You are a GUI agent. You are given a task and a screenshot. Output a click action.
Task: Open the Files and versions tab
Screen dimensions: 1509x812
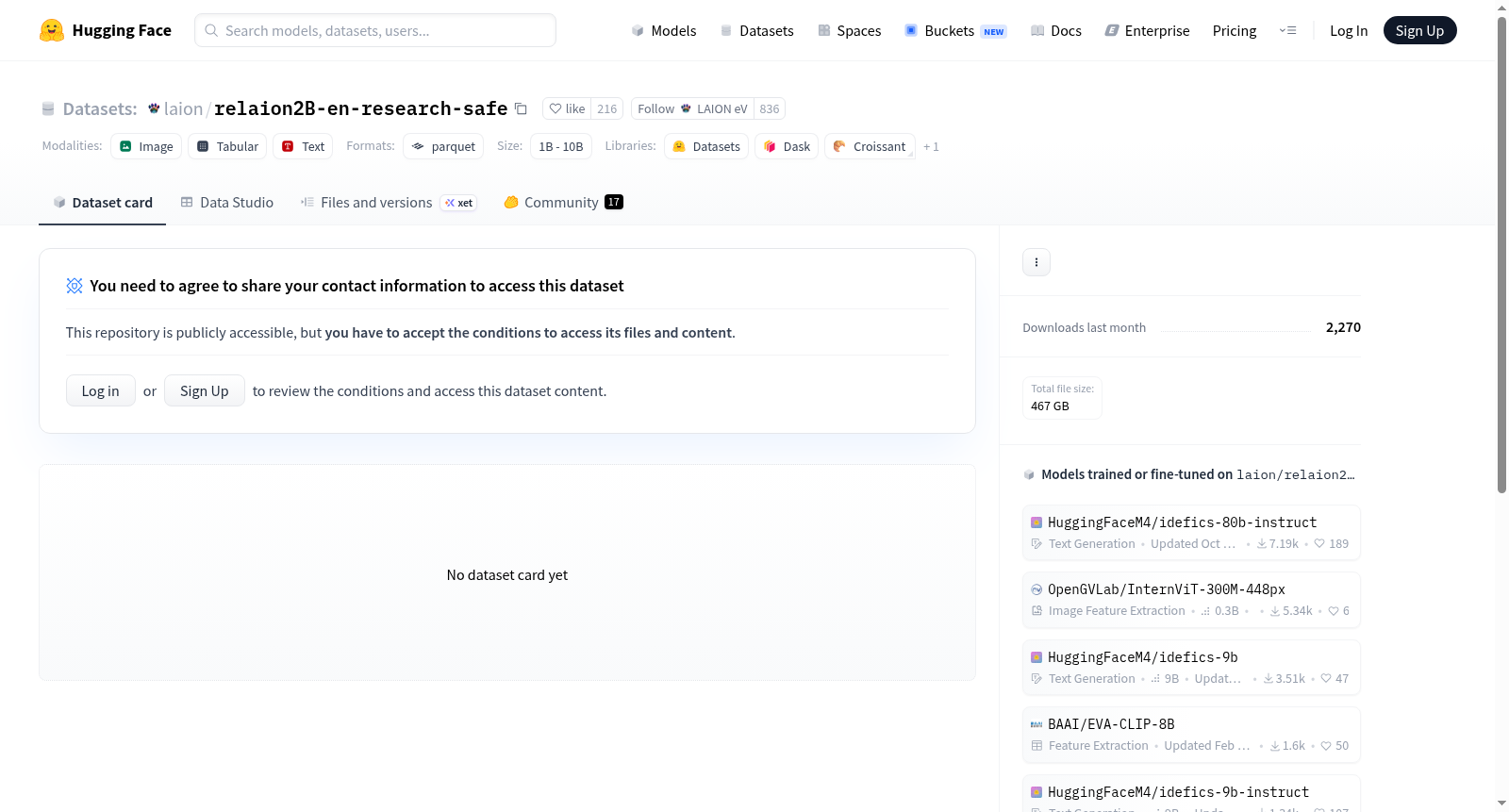(x=389, y=203)
